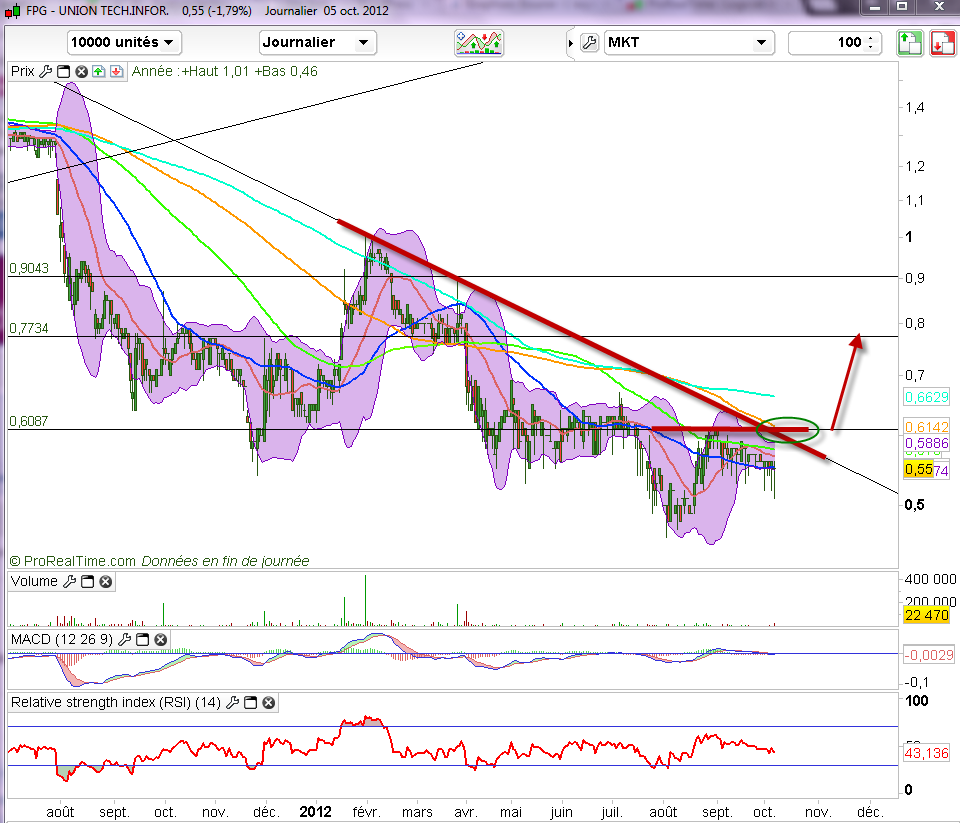Open the Prix panel wrench settings
The image size is (960, 823).
(45, 72)
